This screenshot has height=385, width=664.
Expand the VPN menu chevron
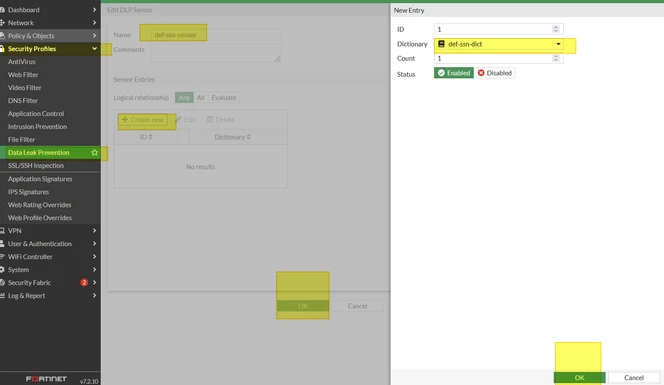94,231
